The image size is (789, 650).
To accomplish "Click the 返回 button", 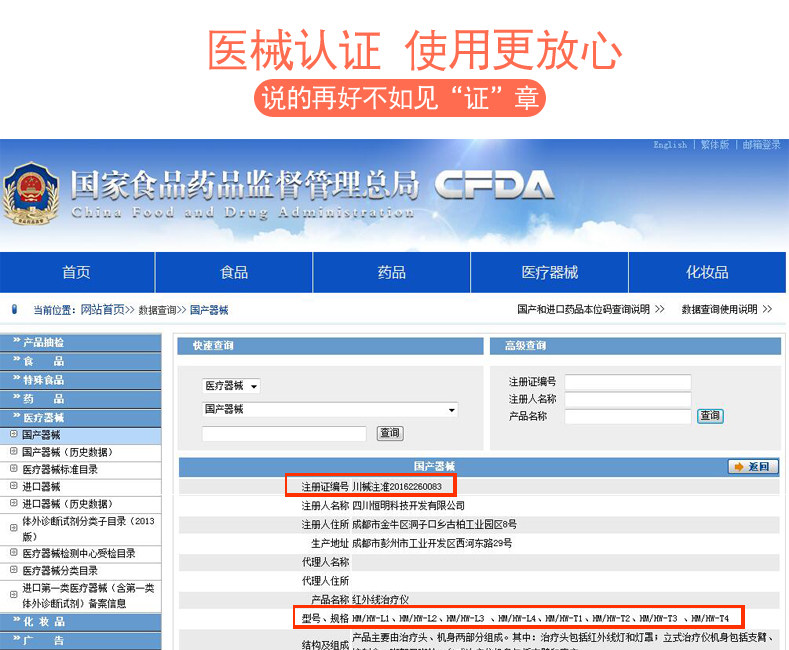I will 753,467.
